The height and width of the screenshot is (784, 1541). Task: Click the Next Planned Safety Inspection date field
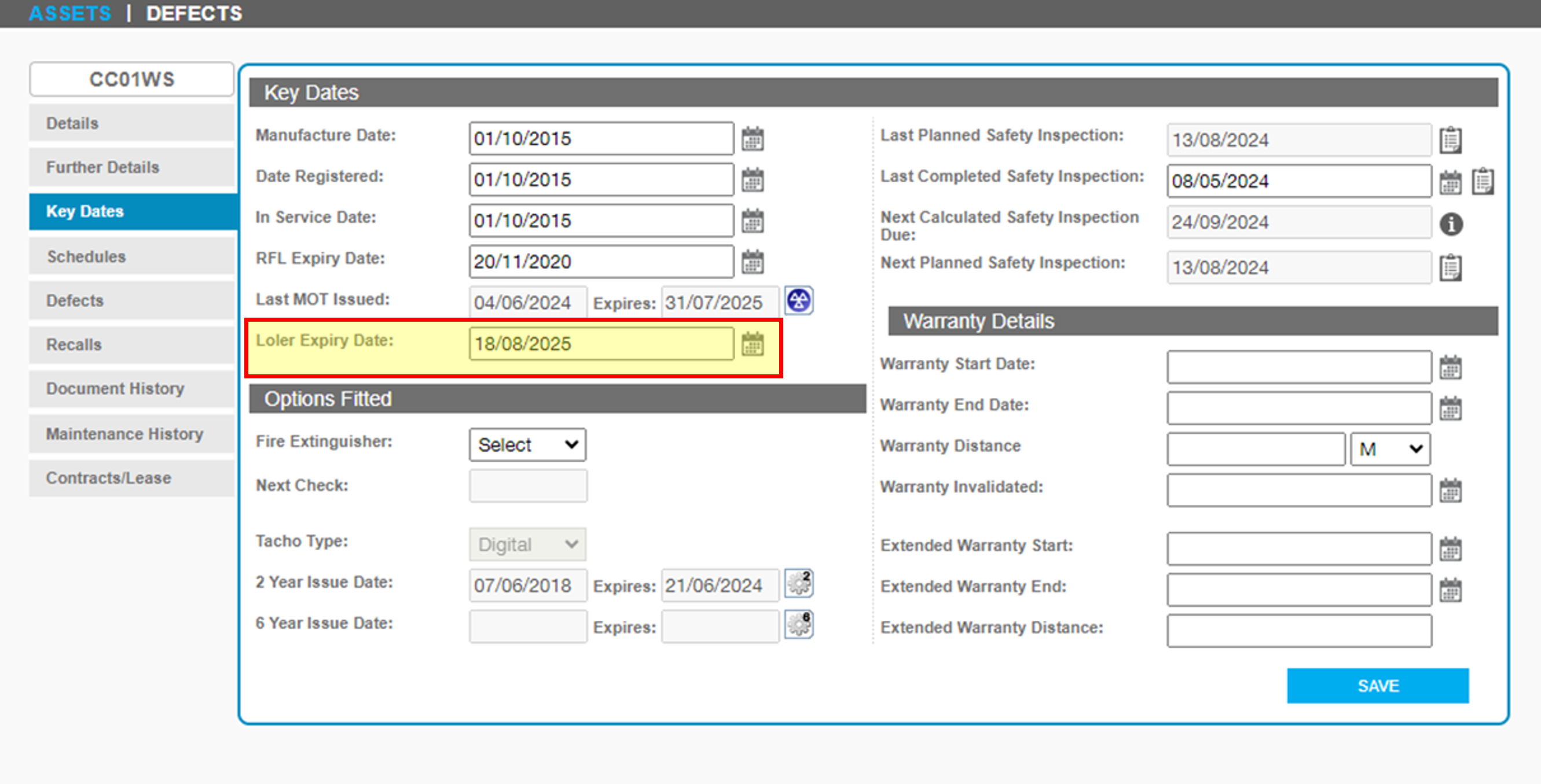pos(1298,267)
